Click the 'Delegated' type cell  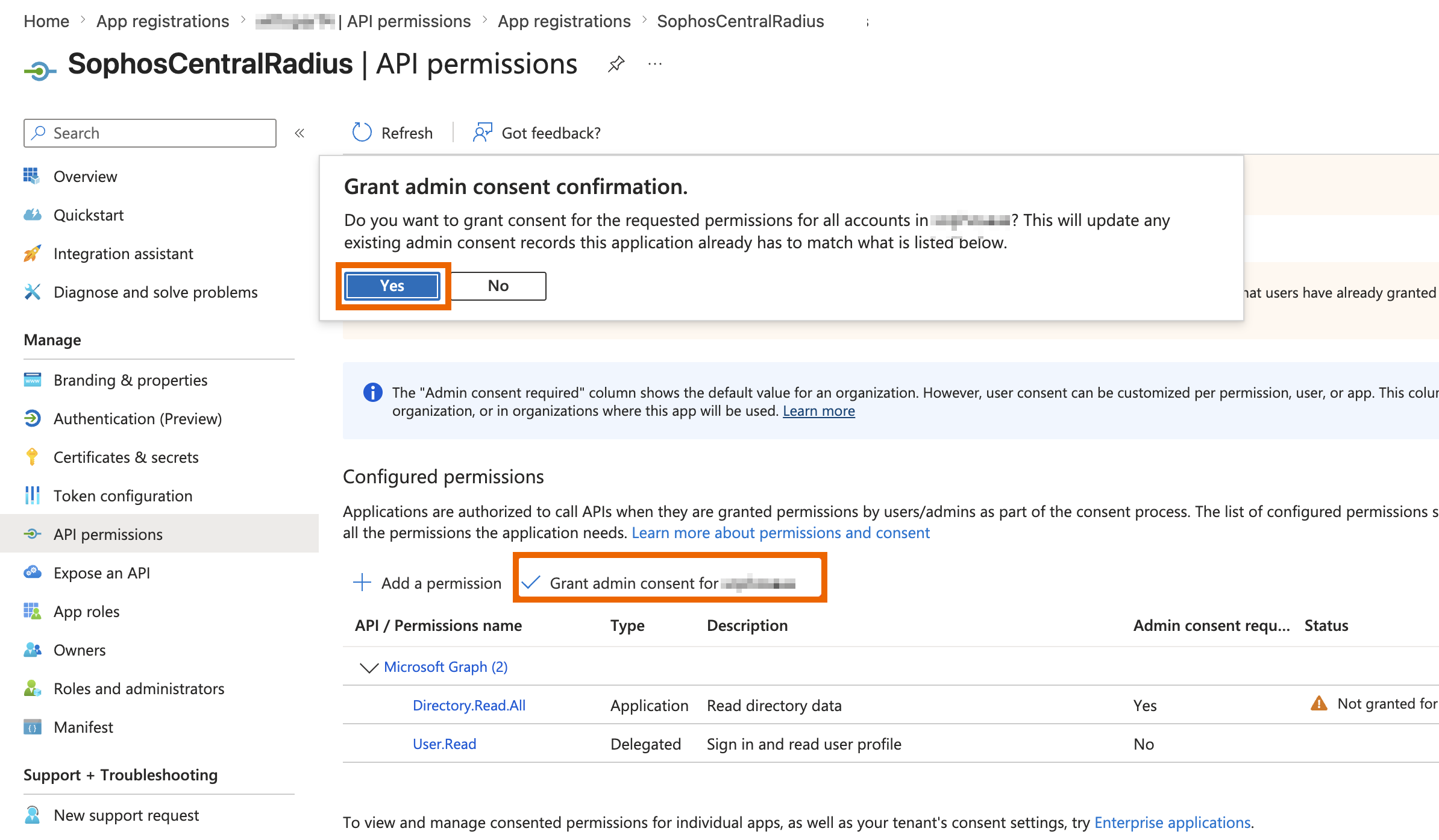pyautogui.click(x=645, y=744)
